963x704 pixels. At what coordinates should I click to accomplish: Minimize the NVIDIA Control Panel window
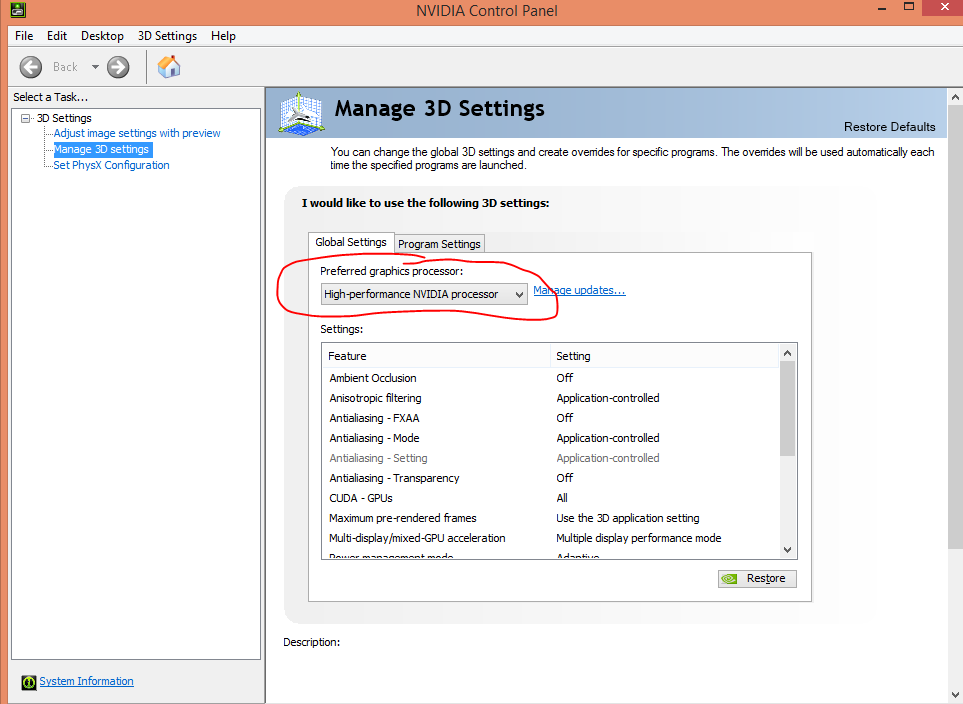click(882, 9)
